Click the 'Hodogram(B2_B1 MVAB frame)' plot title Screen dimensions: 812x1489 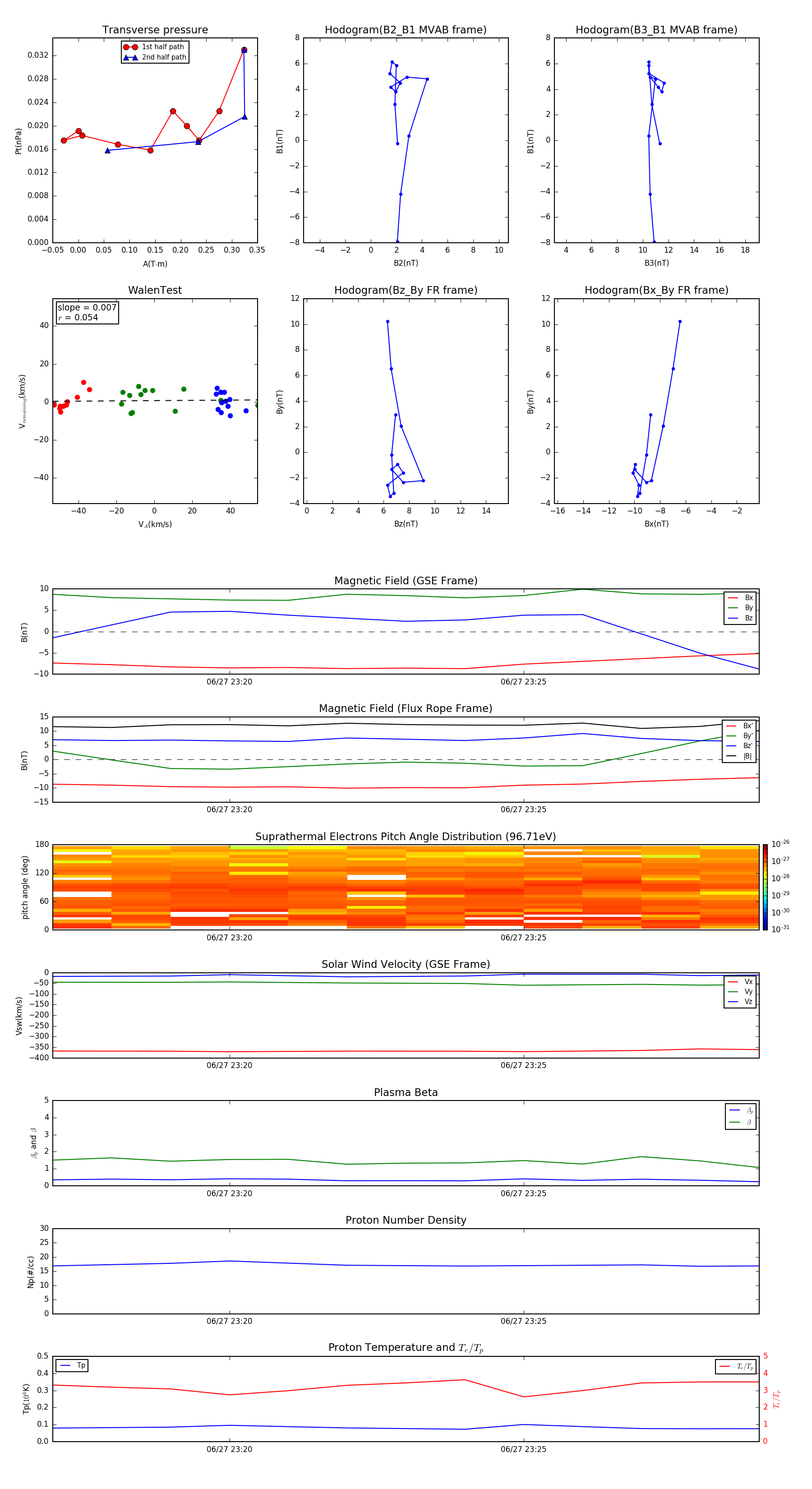point(405,30)
